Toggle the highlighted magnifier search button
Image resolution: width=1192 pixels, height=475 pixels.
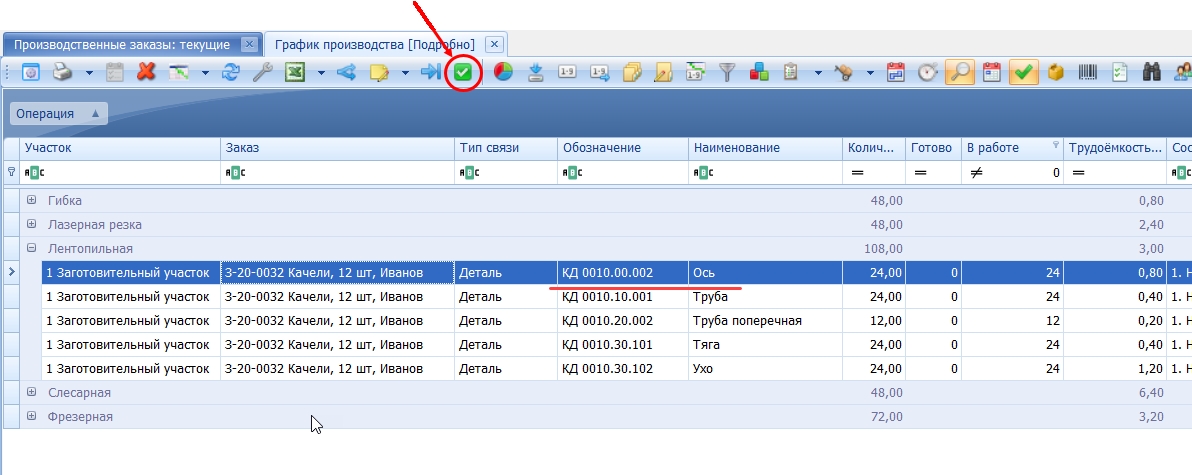[x=960, y=73]
